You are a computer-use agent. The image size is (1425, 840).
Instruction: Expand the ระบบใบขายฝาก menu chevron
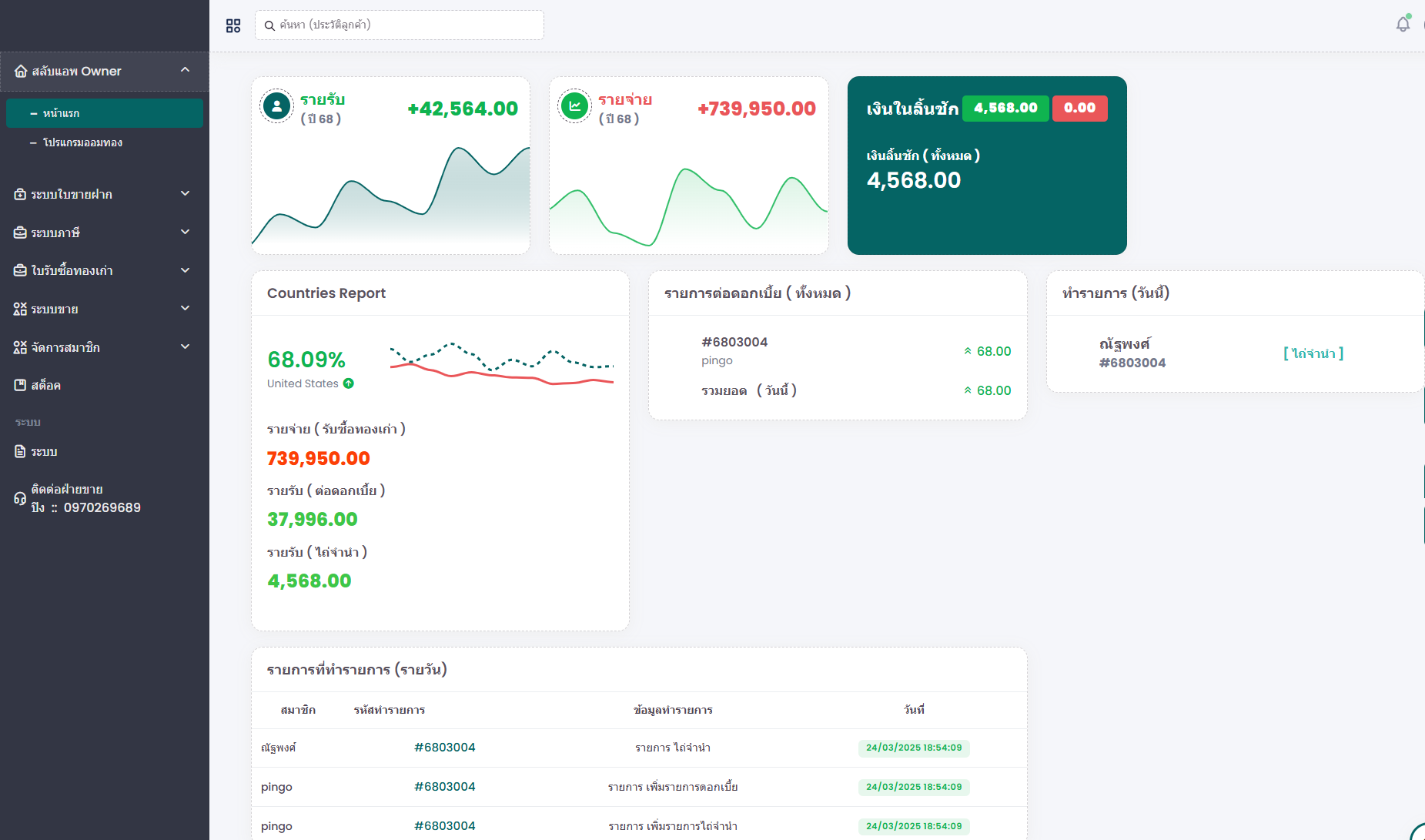[x=185, y=193]
